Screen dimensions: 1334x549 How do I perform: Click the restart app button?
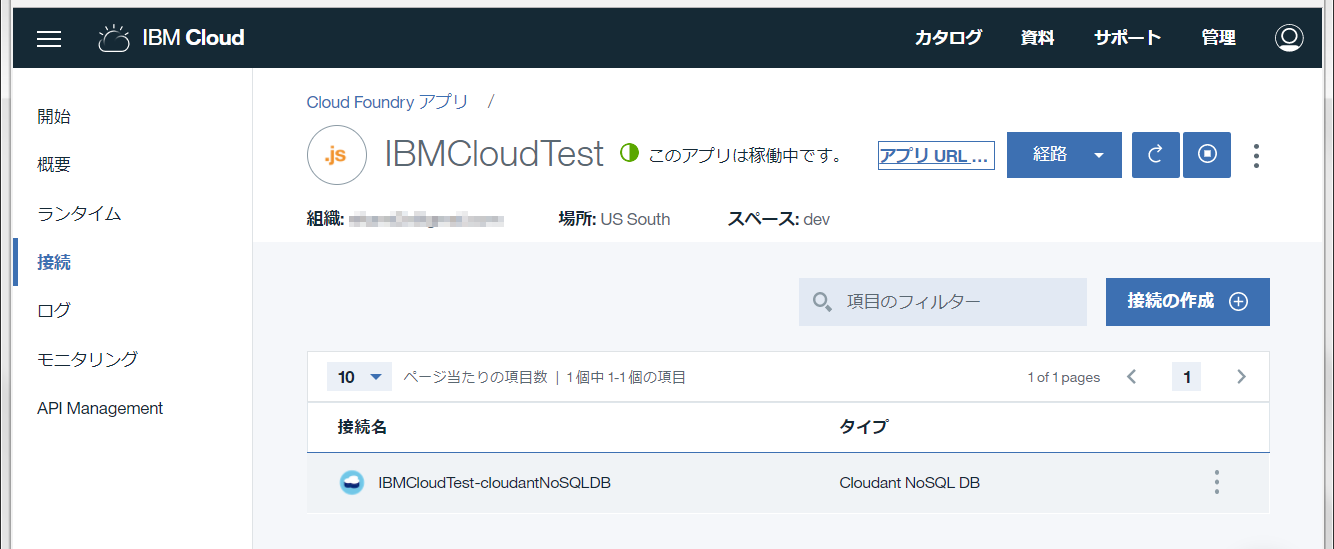pos(1155,155)
